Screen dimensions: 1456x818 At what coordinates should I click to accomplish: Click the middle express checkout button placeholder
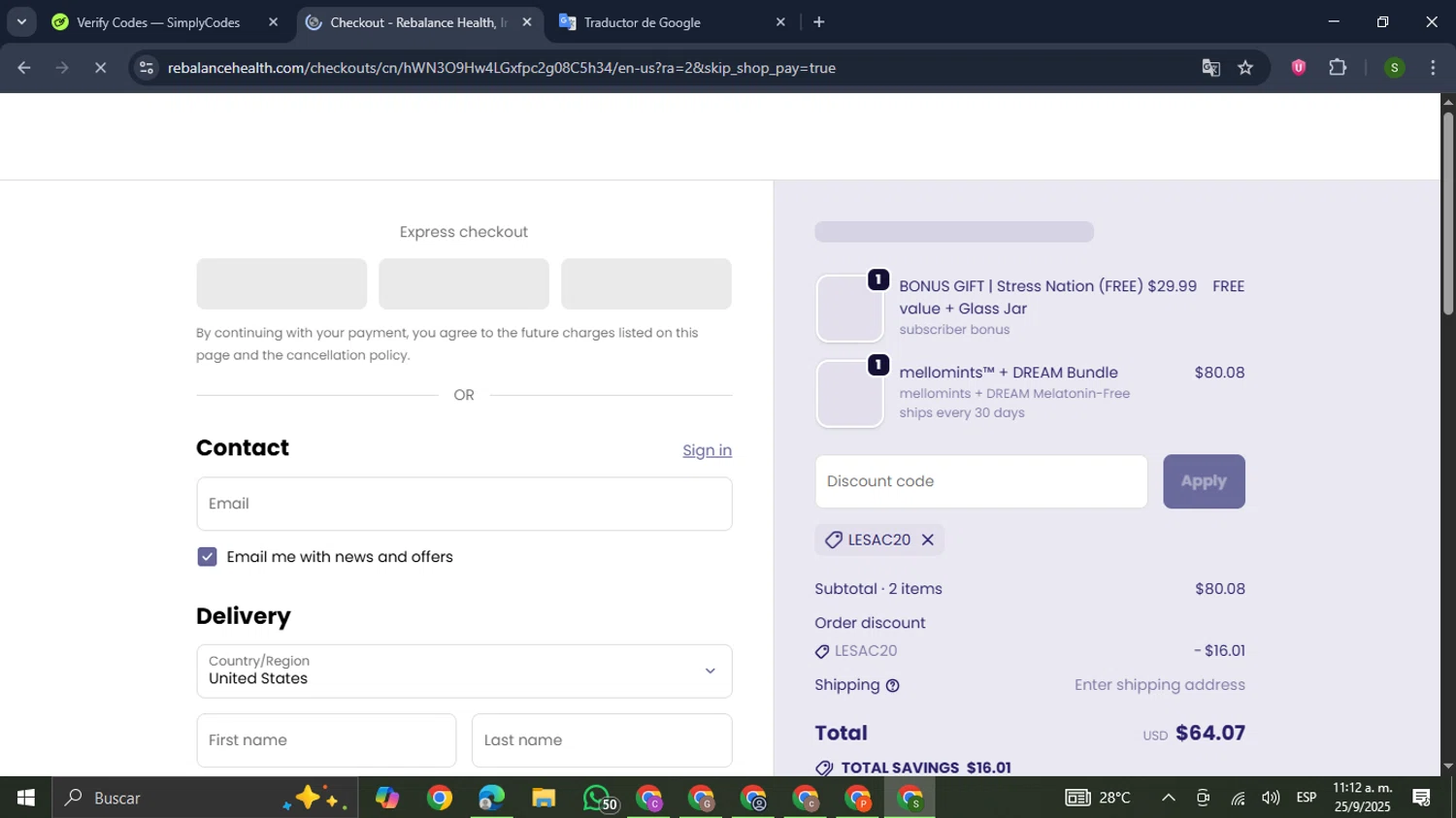[x=464, y=283]
